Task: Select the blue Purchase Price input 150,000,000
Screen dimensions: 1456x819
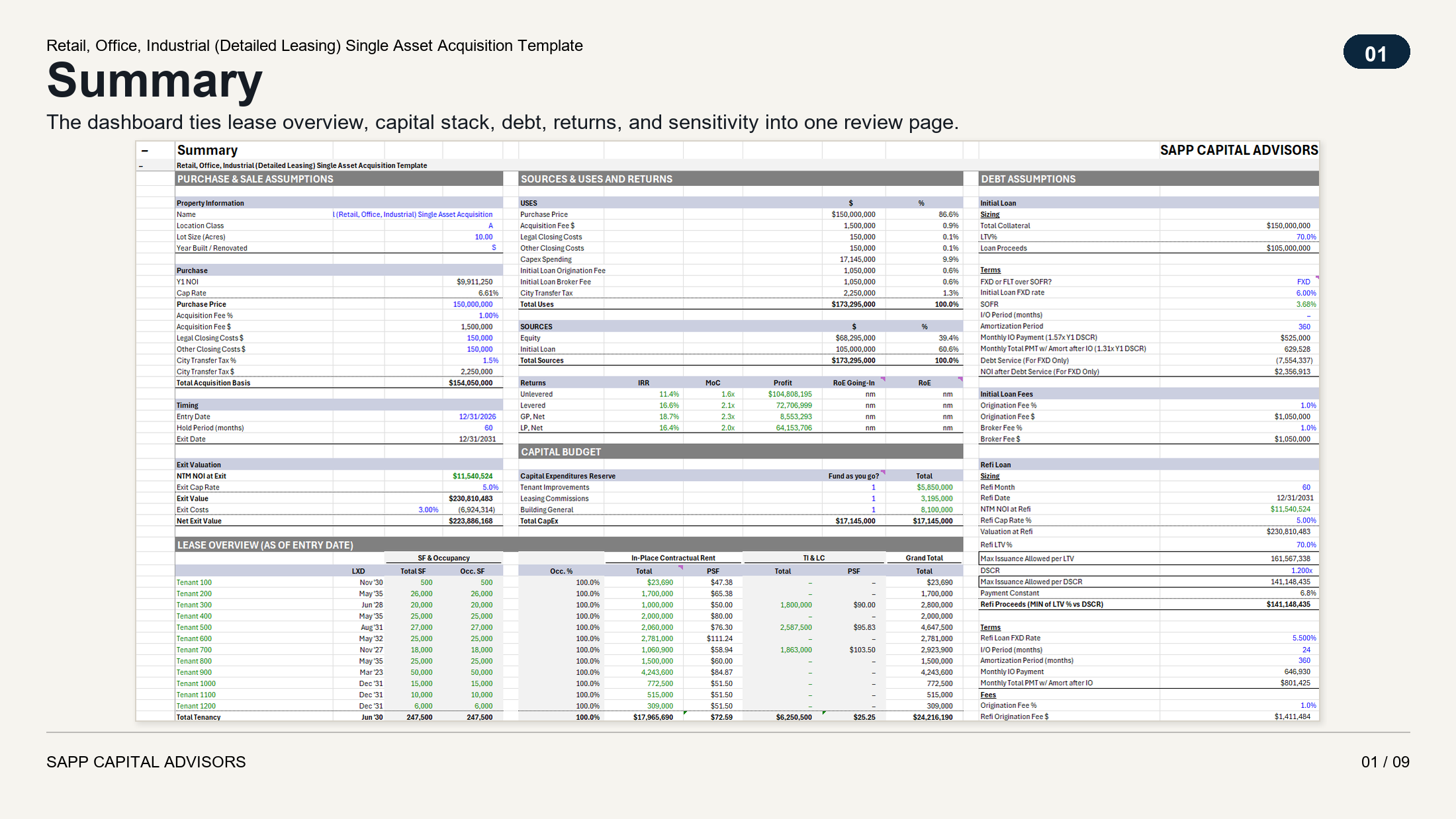Action: tap(473, 304)
